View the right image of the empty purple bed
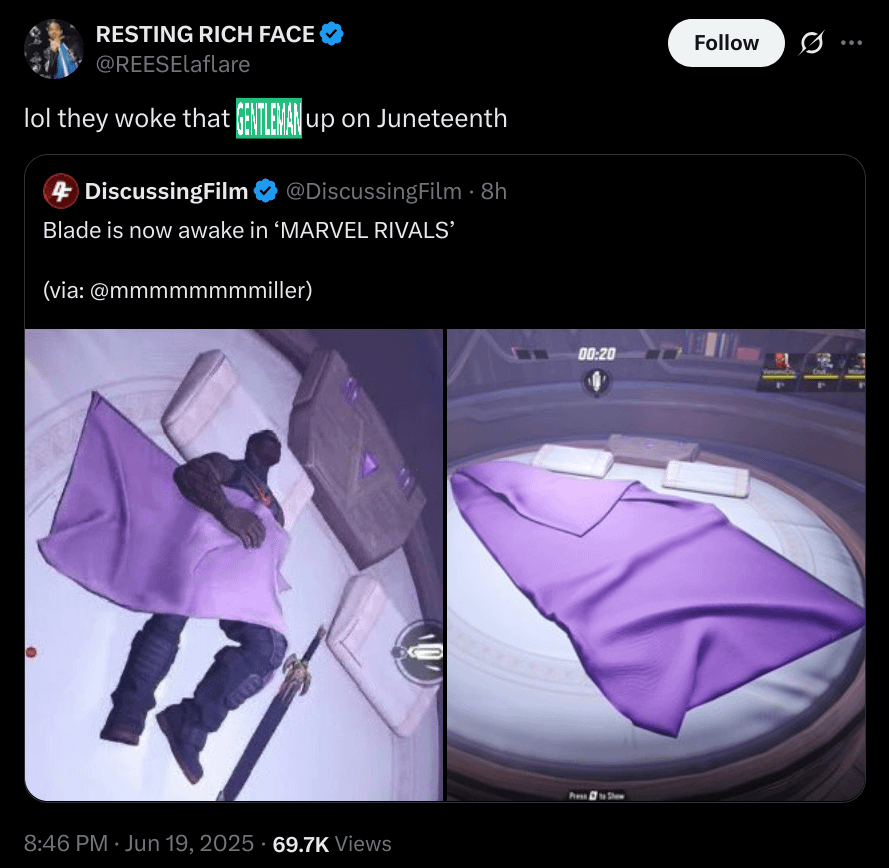This screenshot has height=868, width=889. [x=656, y=565]
